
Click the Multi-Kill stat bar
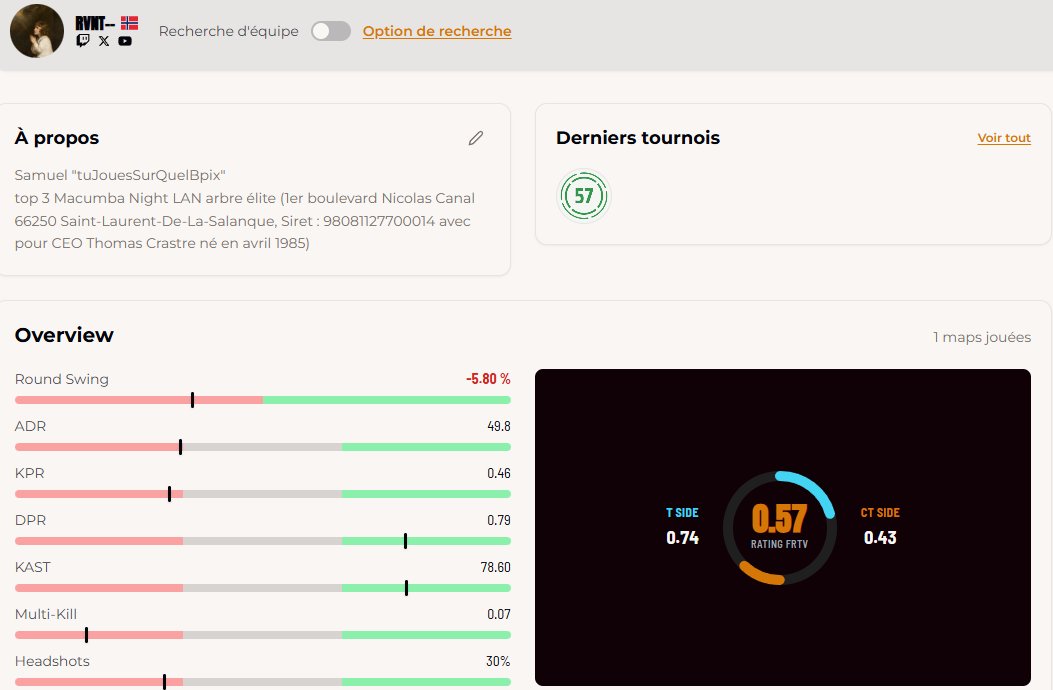tap(263, 635)
